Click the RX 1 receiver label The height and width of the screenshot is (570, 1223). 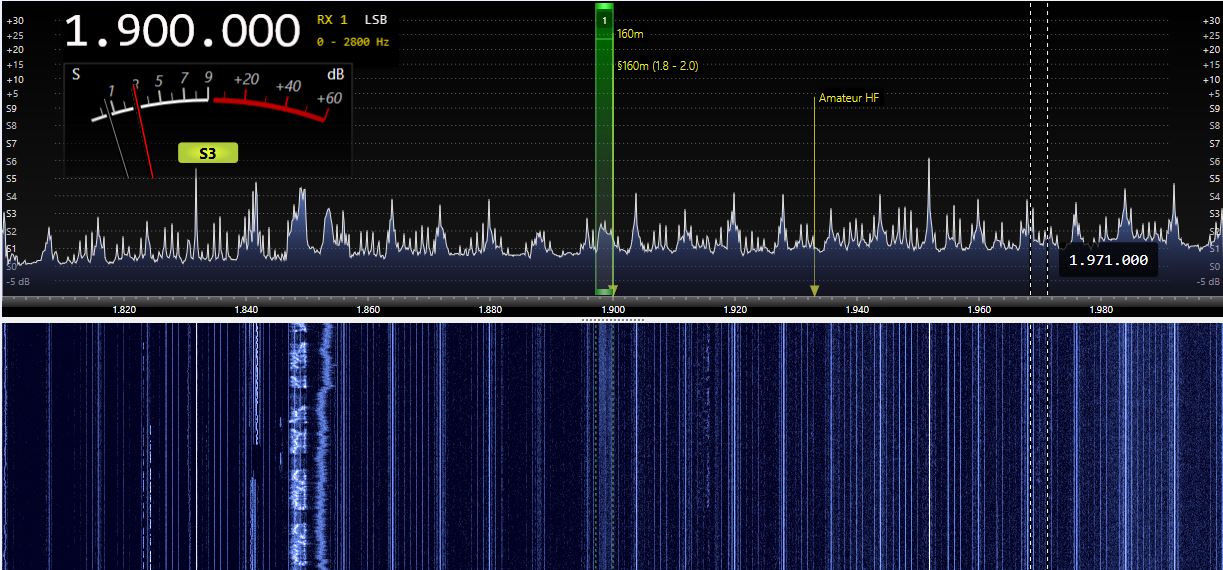(332, 20)
